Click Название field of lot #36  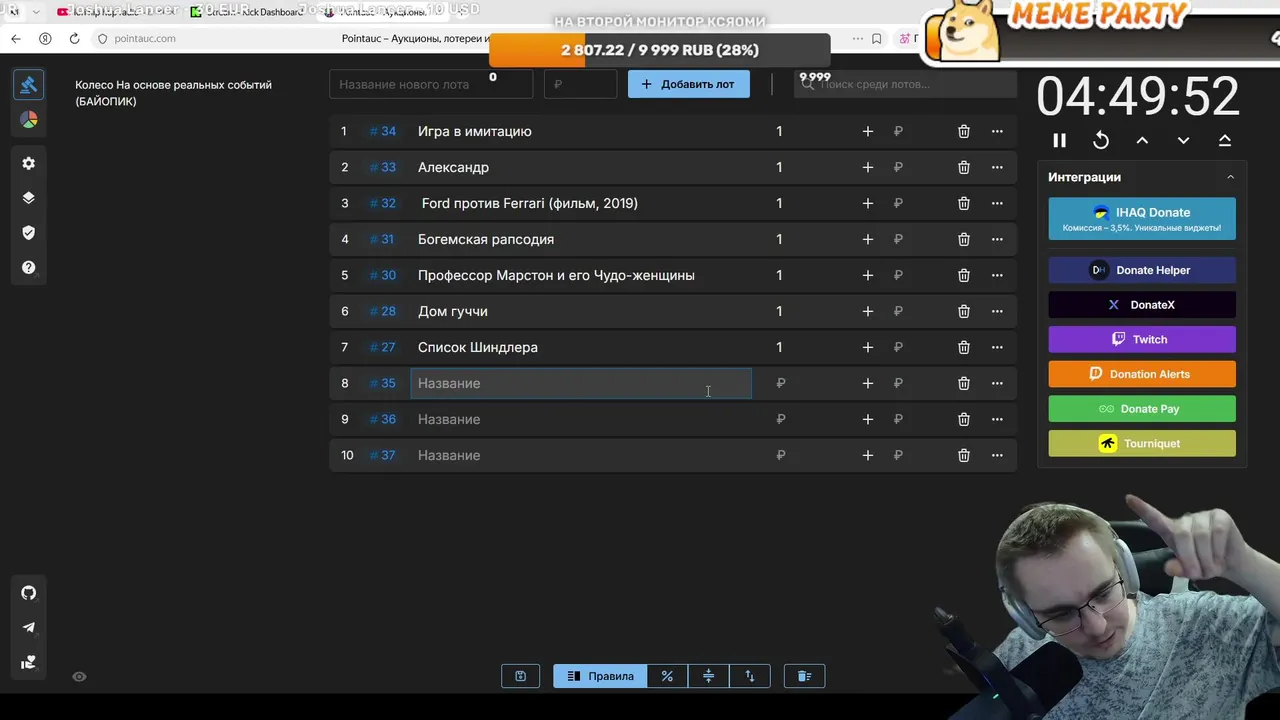tap(580, 419)
